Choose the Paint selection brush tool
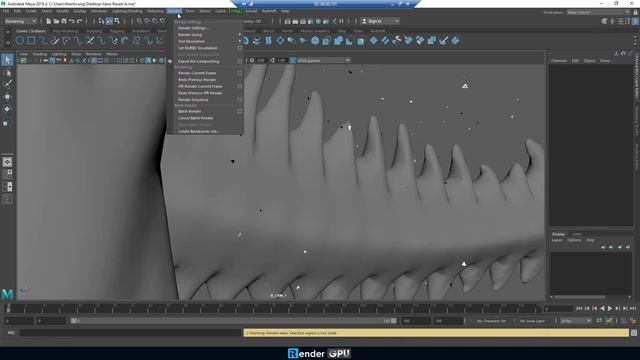The image size is (640, 360). (x=7, y=84)
